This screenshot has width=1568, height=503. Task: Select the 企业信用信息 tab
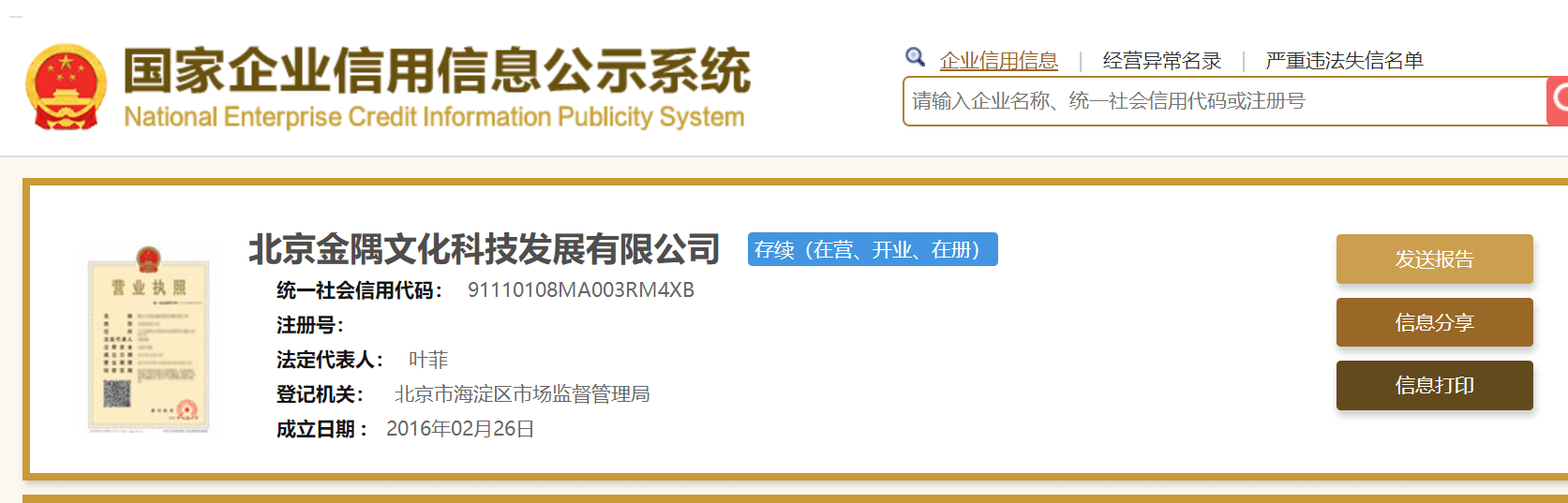(x=998, y=61)
